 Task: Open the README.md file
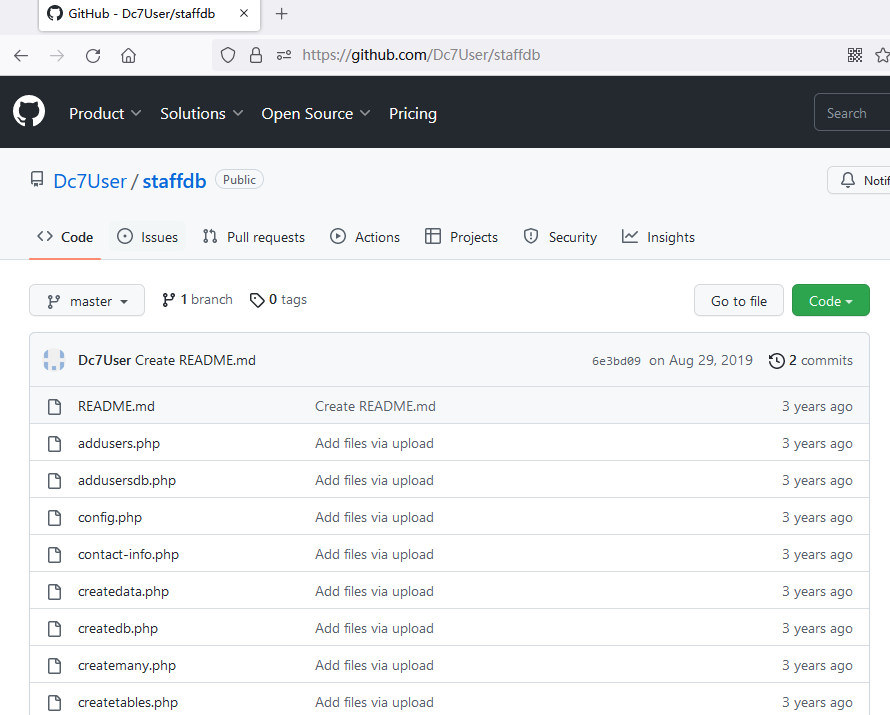(x=116, y=406)
